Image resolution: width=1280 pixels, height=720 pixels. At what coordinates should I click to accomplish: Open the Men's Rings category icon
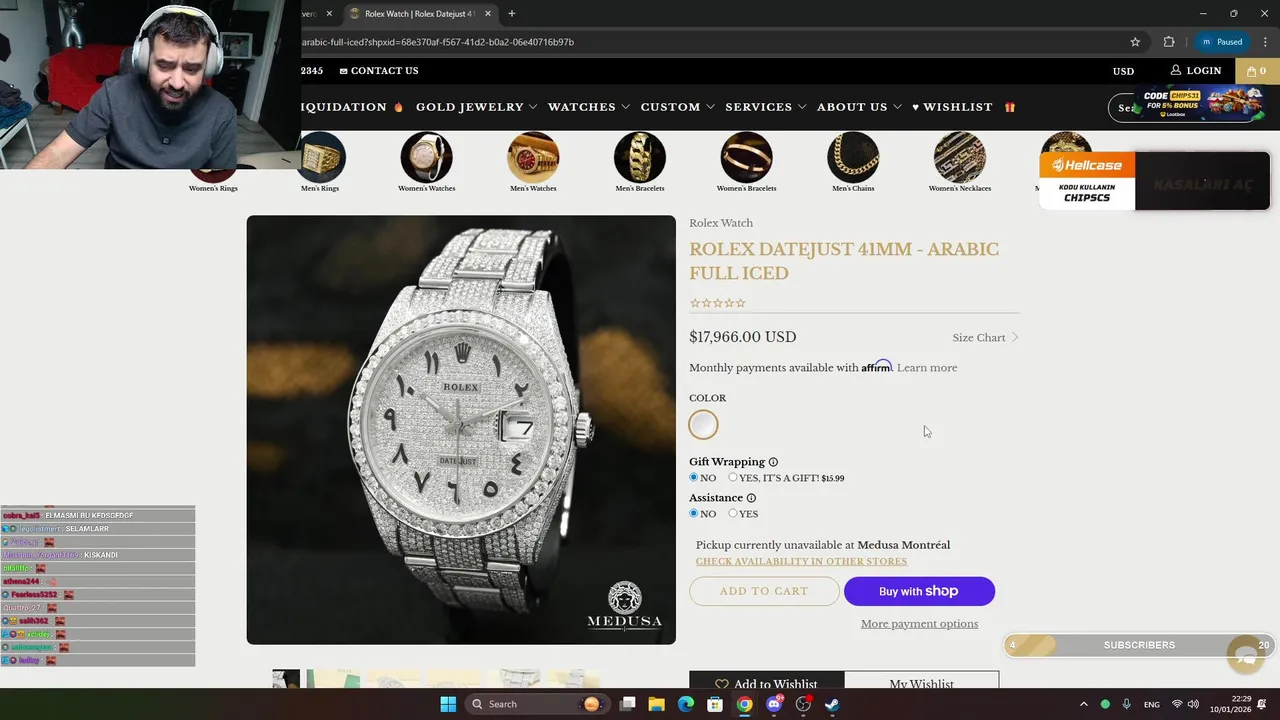tap(320, 158)
